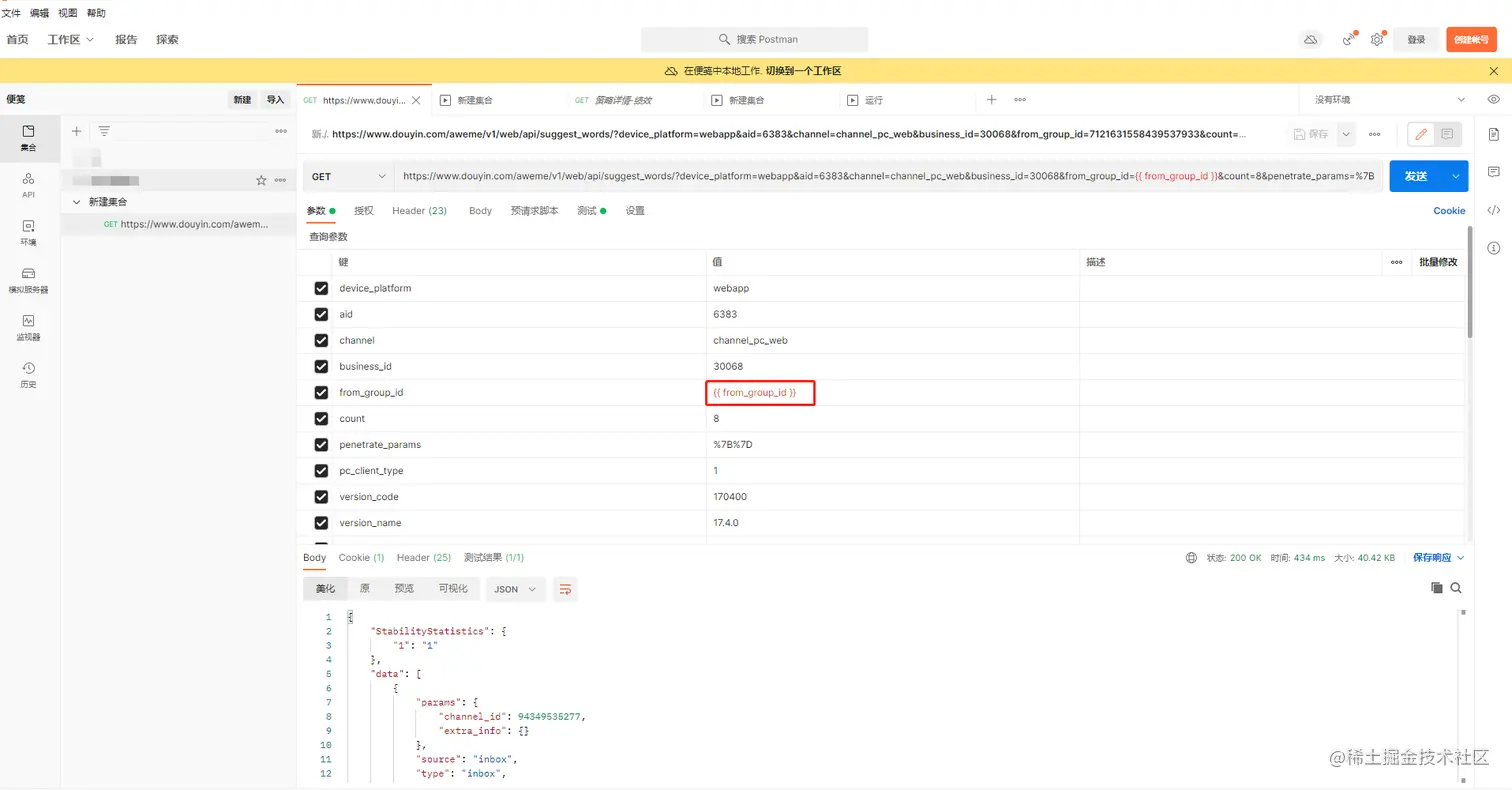Switch to the response Cookie (1) tab
This screenshot has height=790, width=1512.
point(361,557)
